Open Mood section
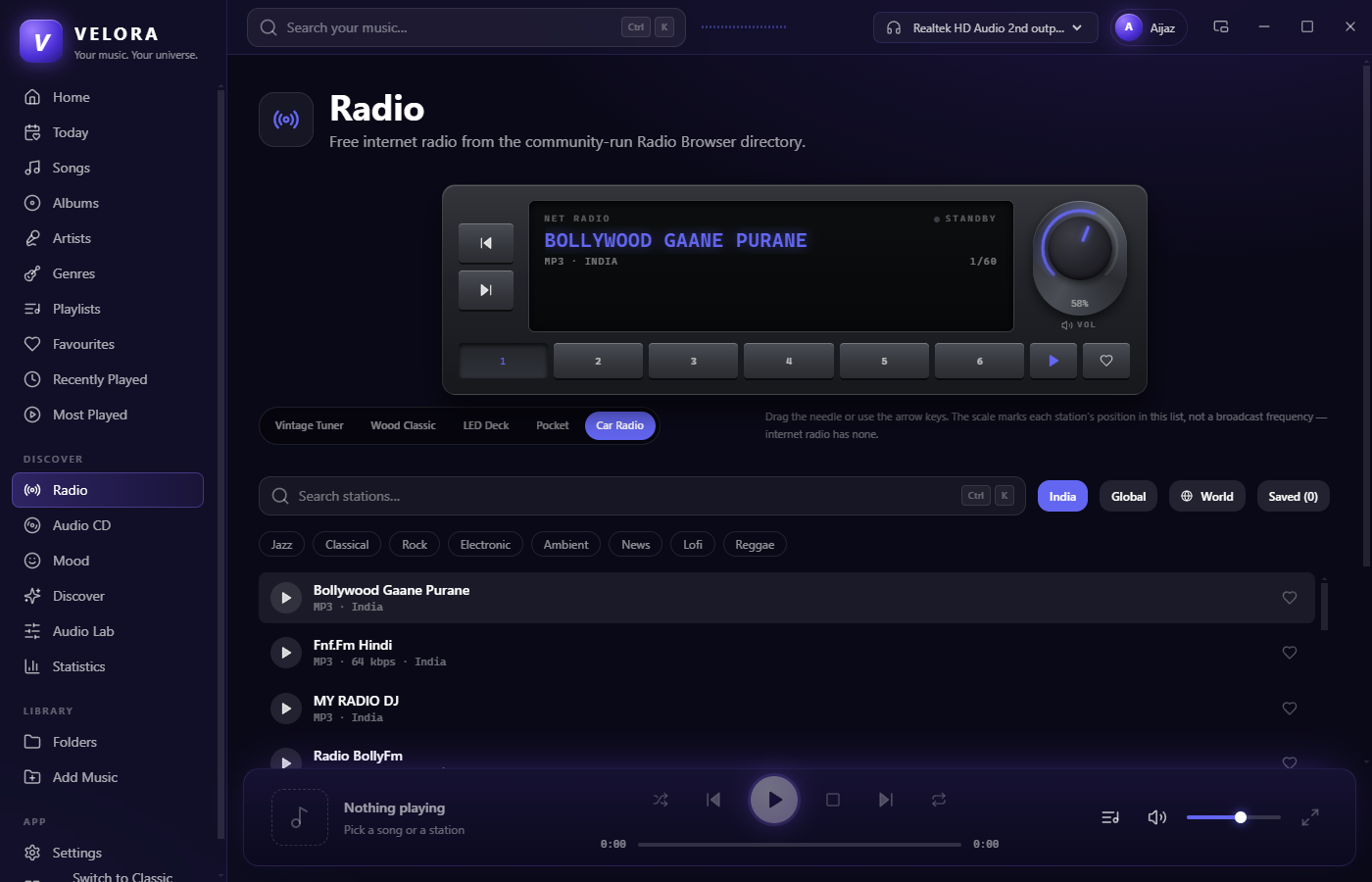The height and width of the screenshot is (882, 1372). pos(108,561)
